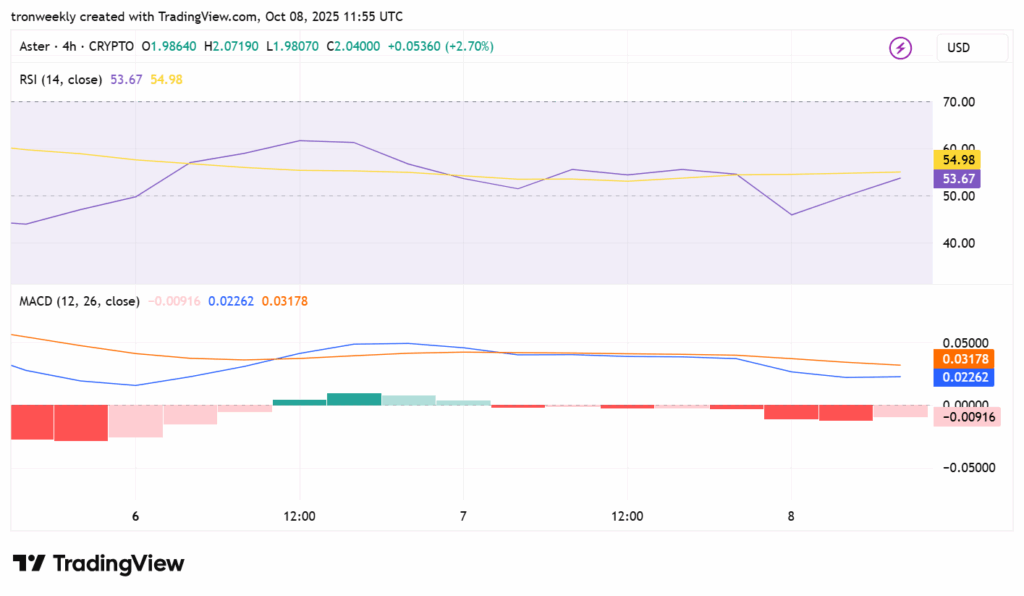Click the purple lightning bolt icon
This screenshot has height=596, width=1024.
[901, 47]
